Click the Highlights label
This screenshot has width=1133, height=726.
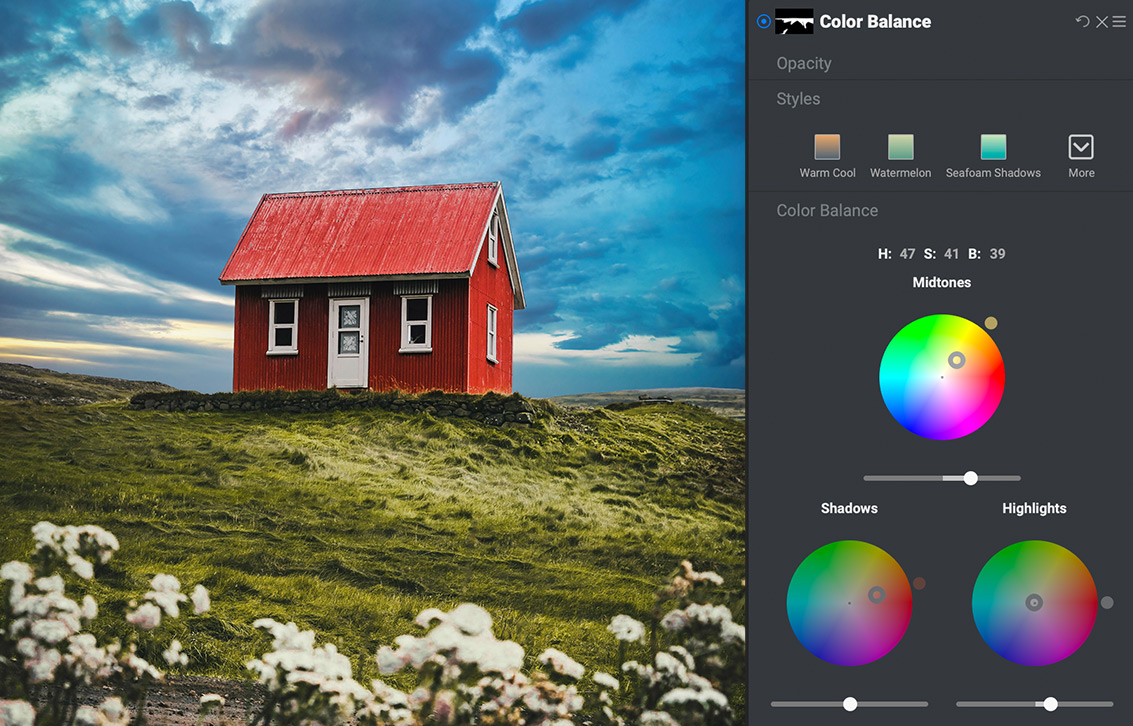coord(1034,508)
